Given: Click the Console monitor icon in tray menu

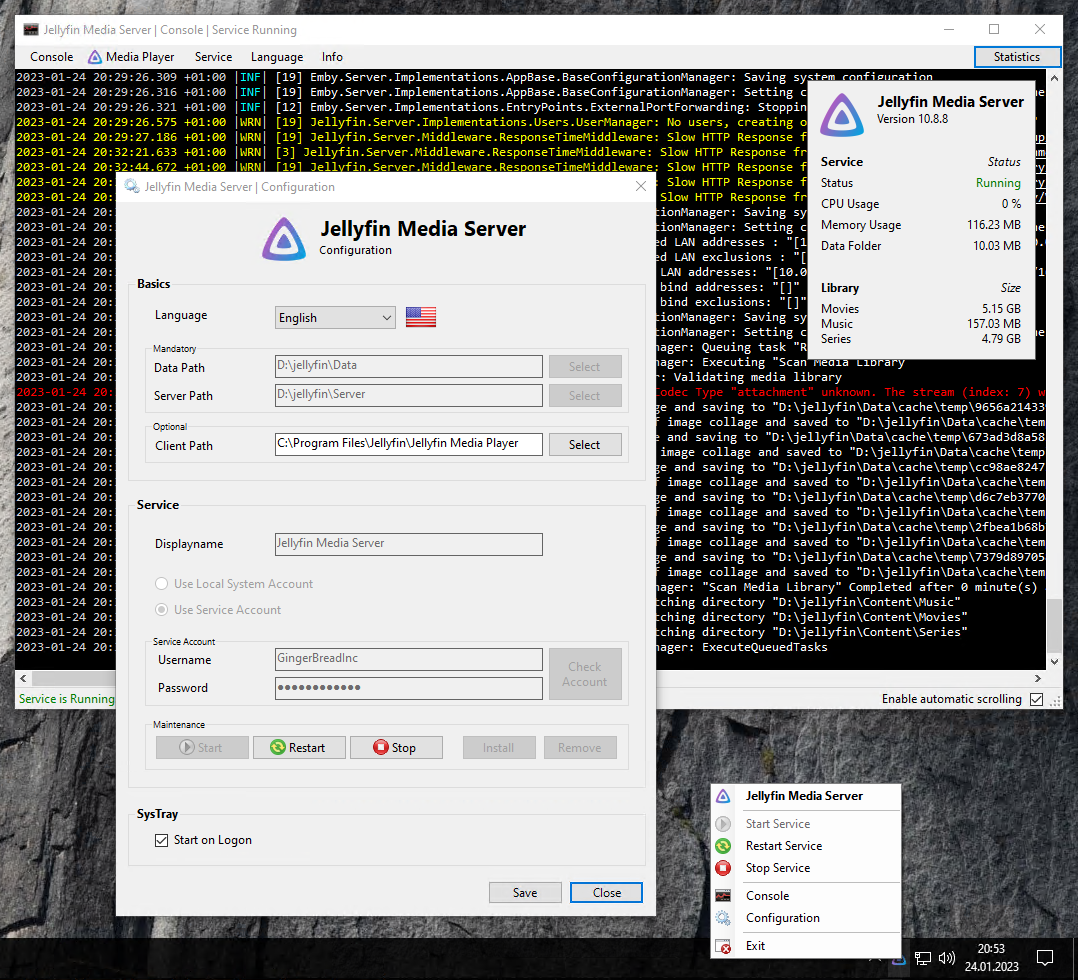Looking at the screenshot, I should tap(723, 895).
